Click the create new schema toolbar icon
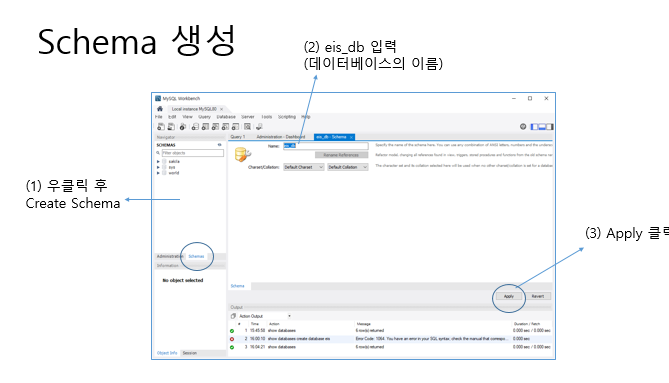669x383 pixels. pyautogui.click(x=195, y=127)
